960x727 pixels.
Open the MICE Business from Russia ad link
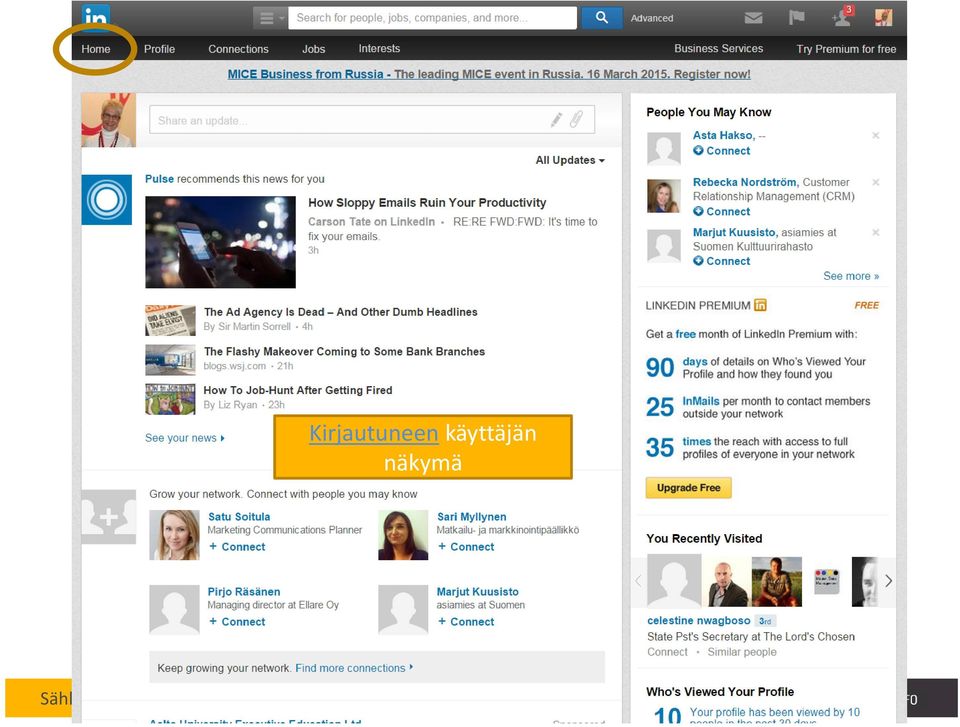coord(489,74)
